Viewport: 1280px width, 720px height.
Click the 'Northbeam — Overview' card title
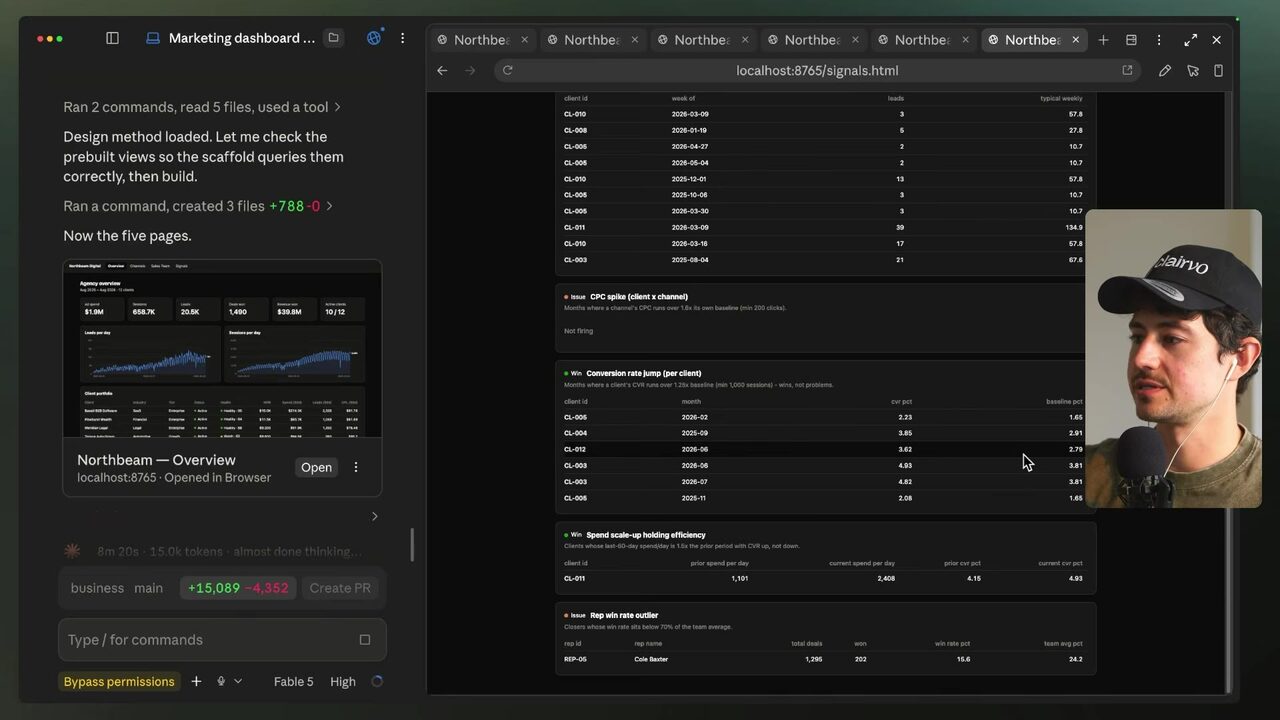(156, 460)
